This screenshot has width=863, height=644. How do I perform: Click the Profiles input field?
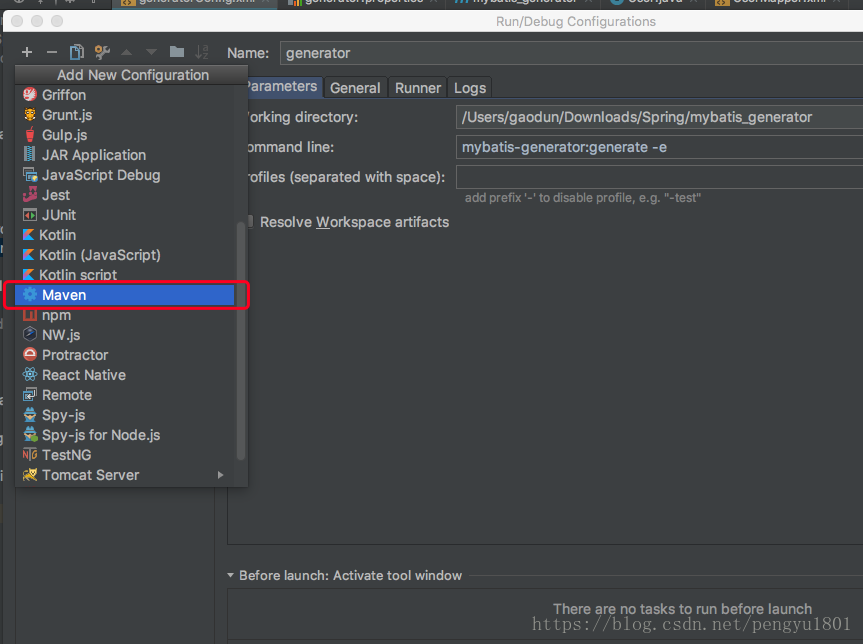[659, 177]
